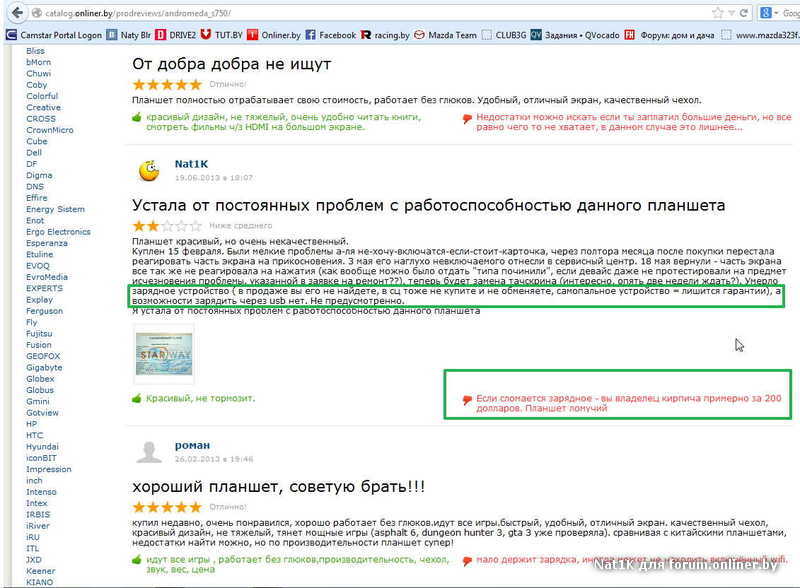The width and height of the screenshot is (800, 588).
Task: Open the DRIVE2 bookmark
Action: pos(176,35)
